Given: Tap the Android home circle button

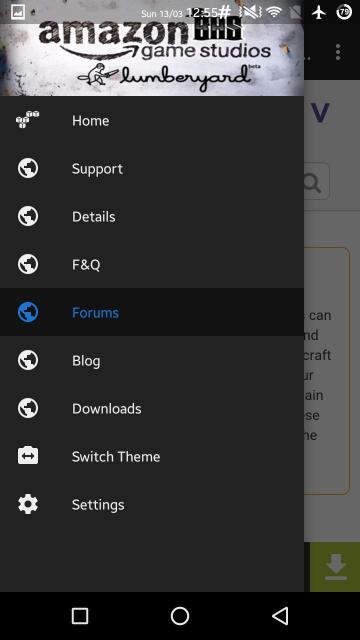Looking at the screenshot, I should pyautogui.click(x=180, y=616).
